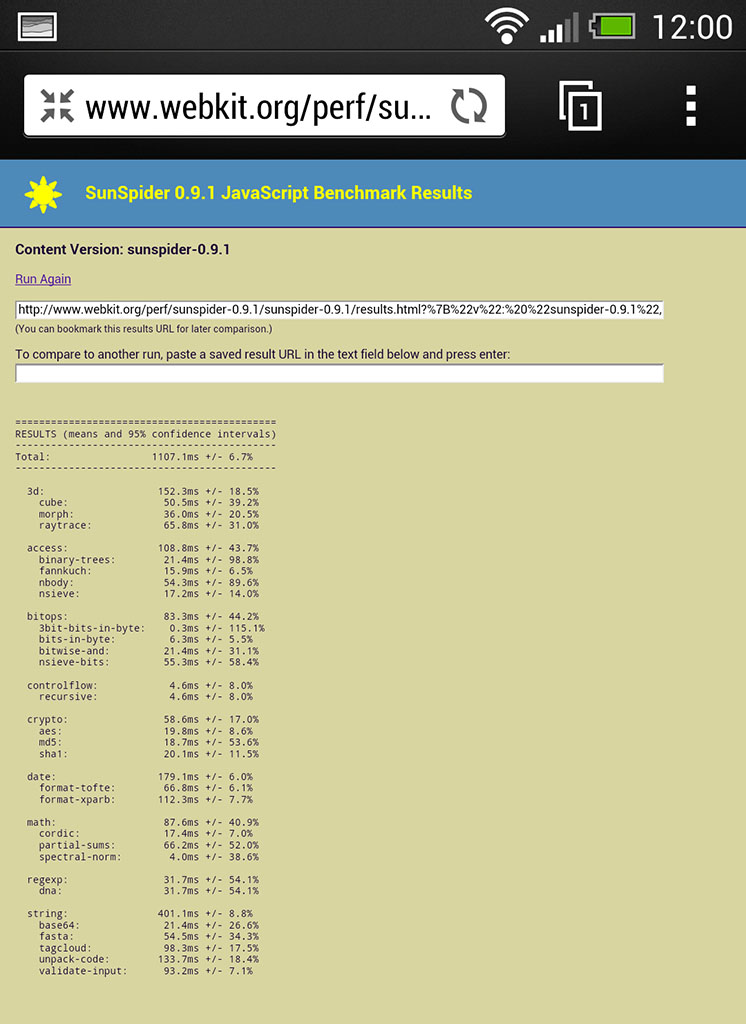Click the morph: 36.0ms row
746x1024 pixels.
coord(148,514)
